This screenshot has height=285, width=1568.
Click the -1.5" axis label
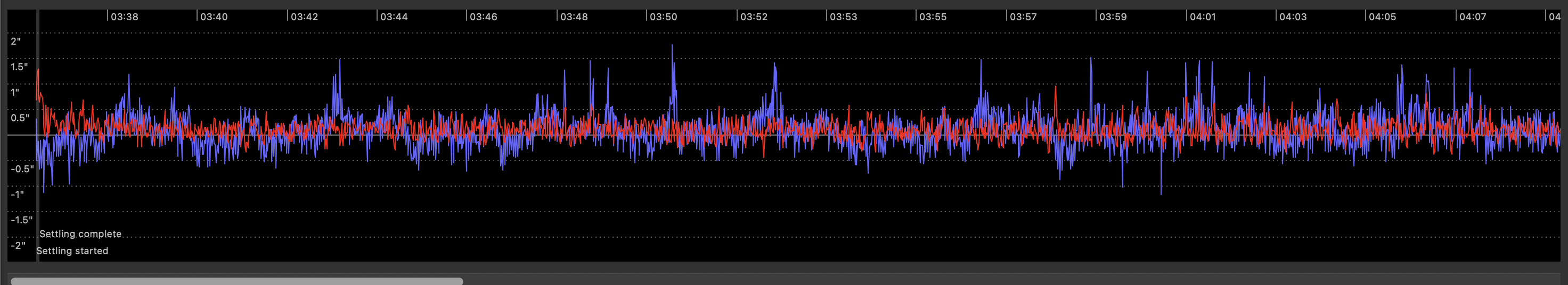point(21,220)
